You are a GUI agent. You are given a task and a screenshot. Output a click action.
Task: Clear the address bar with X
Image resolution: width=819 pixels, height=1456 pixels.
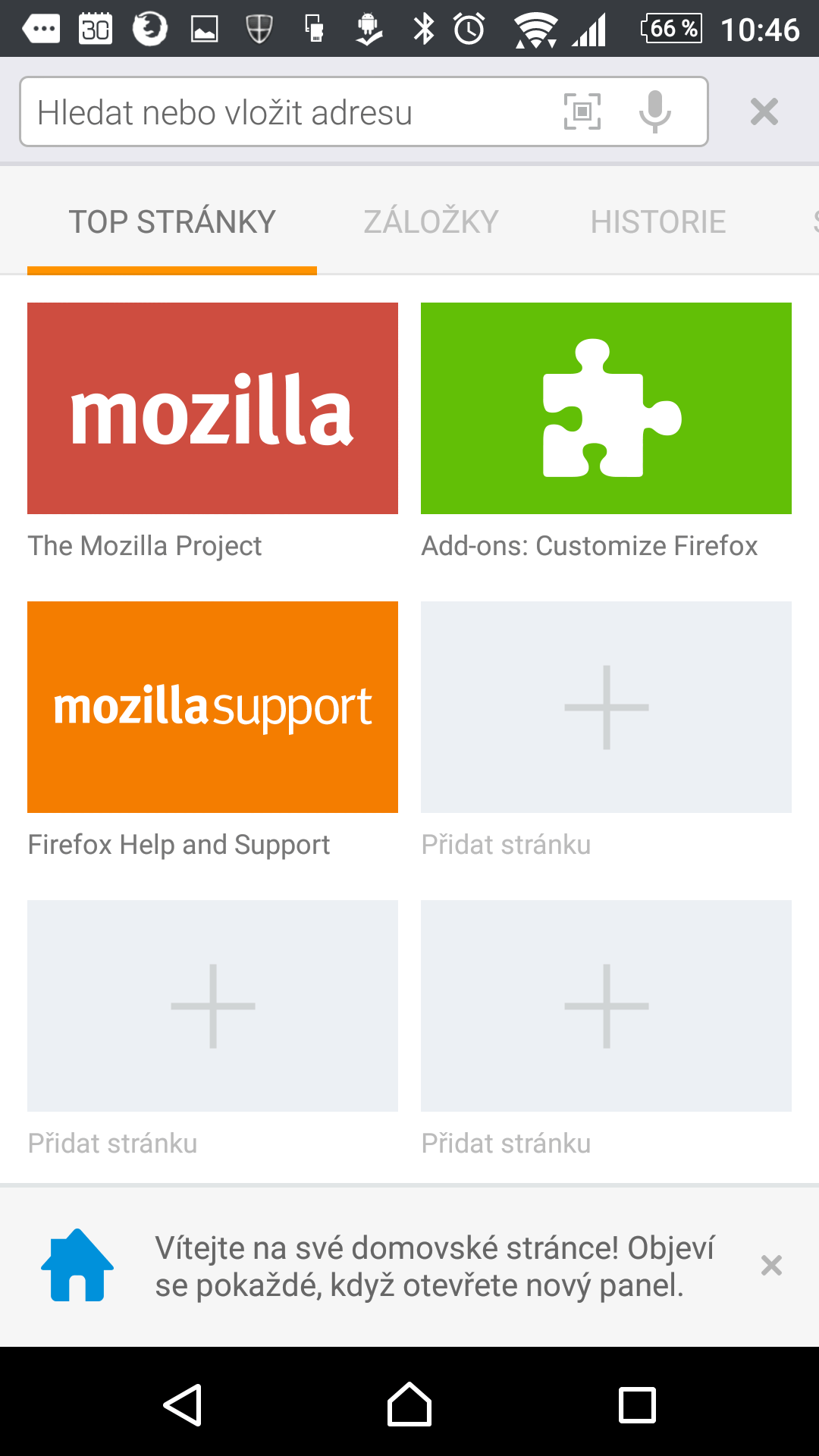[x=764, y=111]
